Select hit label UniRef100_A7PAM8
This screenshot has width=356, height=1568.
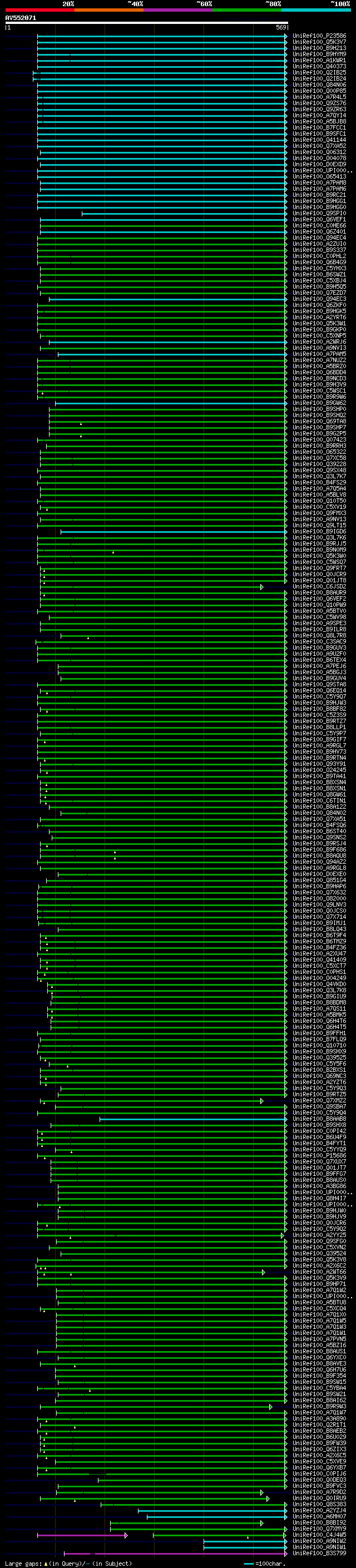click(319, 182)
